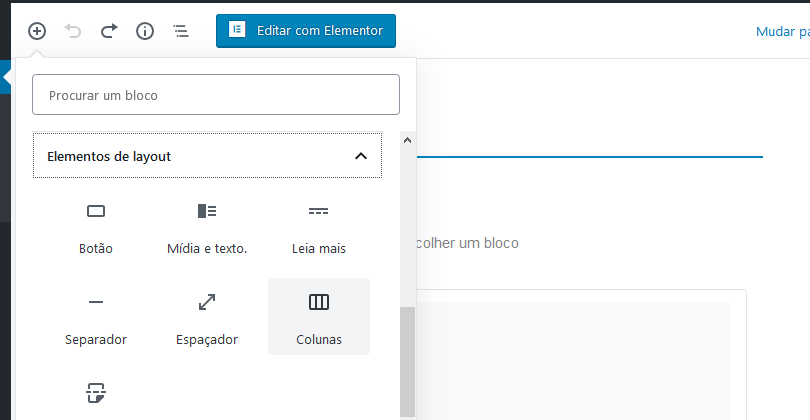Screen dimensions: 810x420
Task: Open the content structure info icon
Action: [x=145, y=31]
